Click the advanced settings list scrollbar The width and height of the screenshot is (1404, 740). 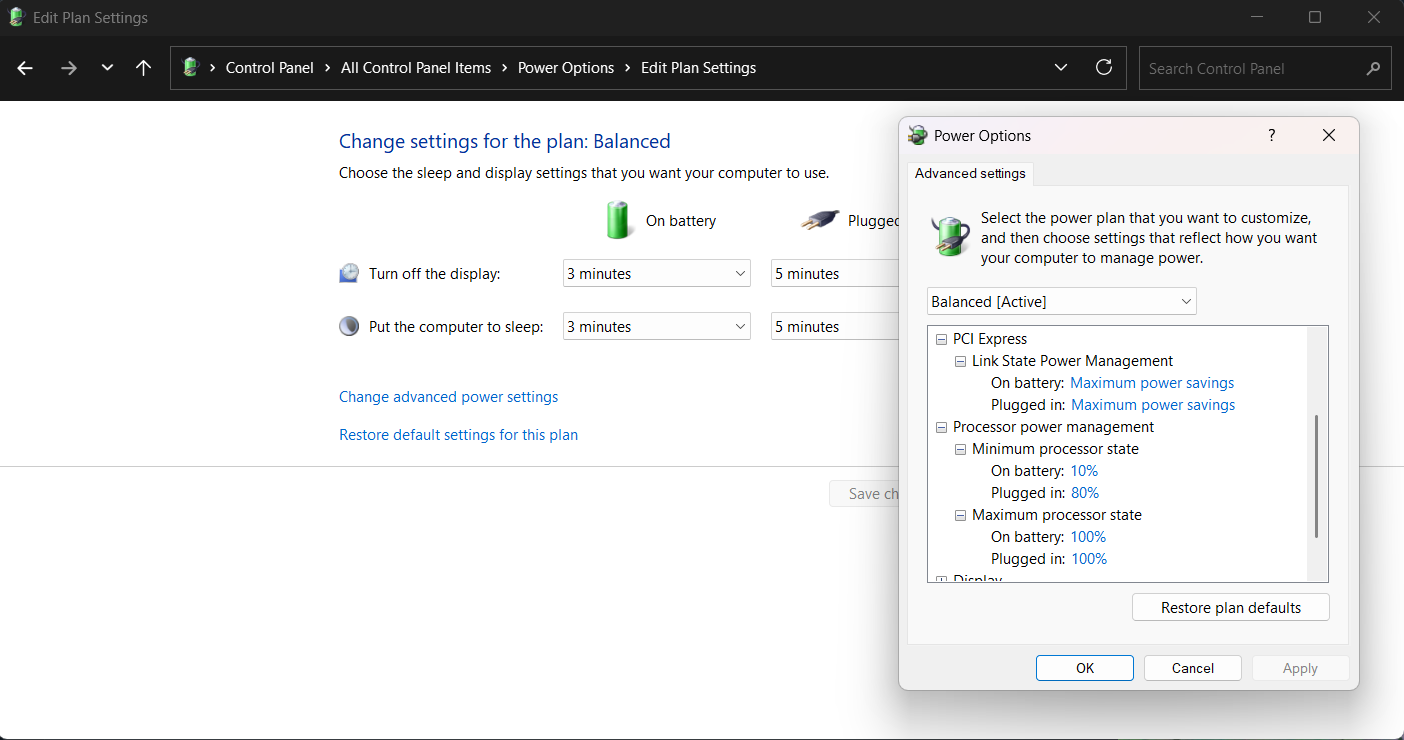1317,476
